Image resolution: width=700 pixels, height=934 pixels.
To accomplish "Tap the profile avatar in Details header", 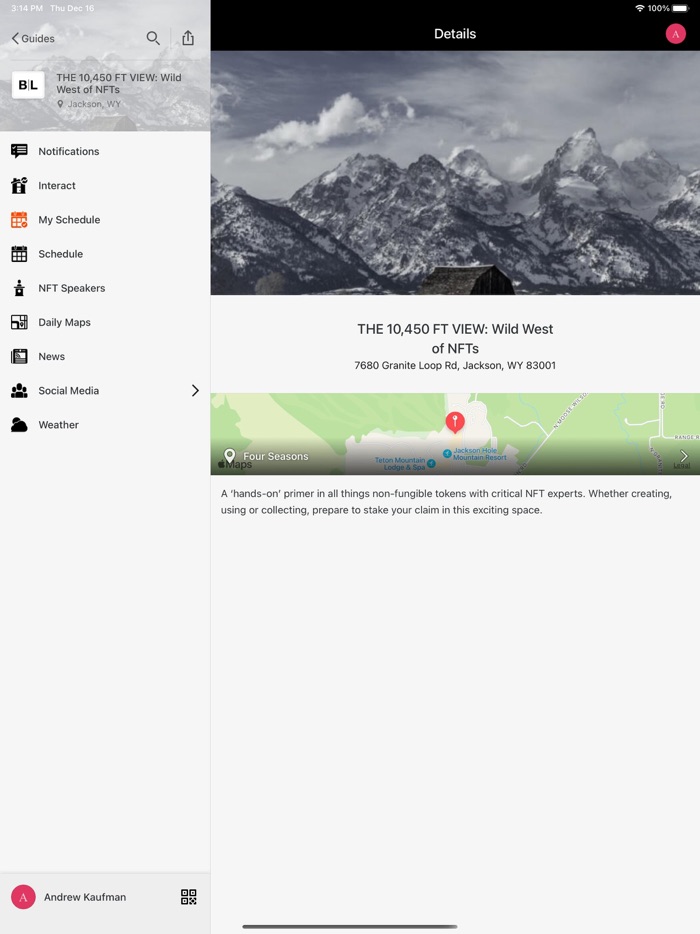I will coord(676,34).
